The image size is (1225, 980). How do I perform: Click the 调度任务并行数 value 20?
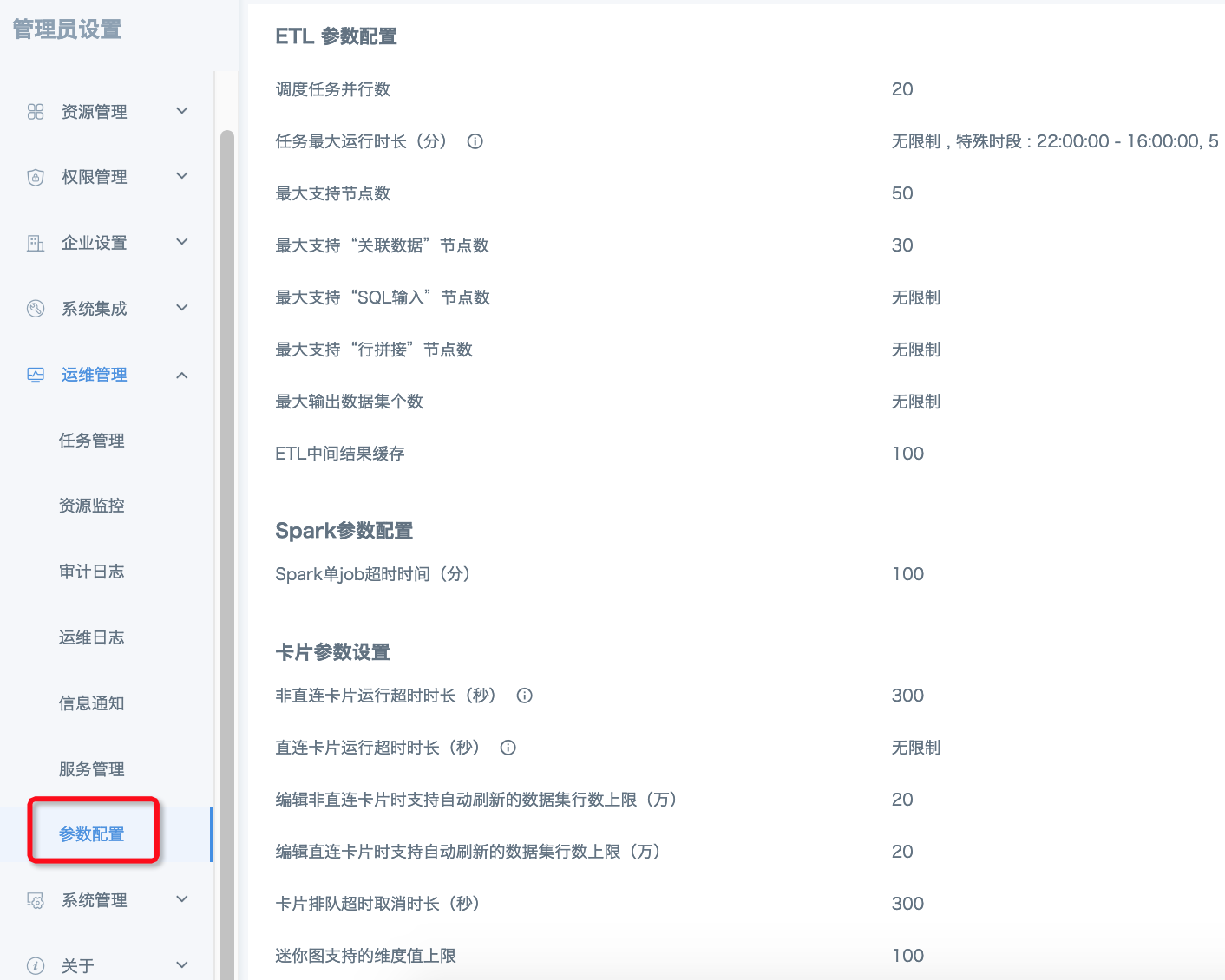click(902, 89)
